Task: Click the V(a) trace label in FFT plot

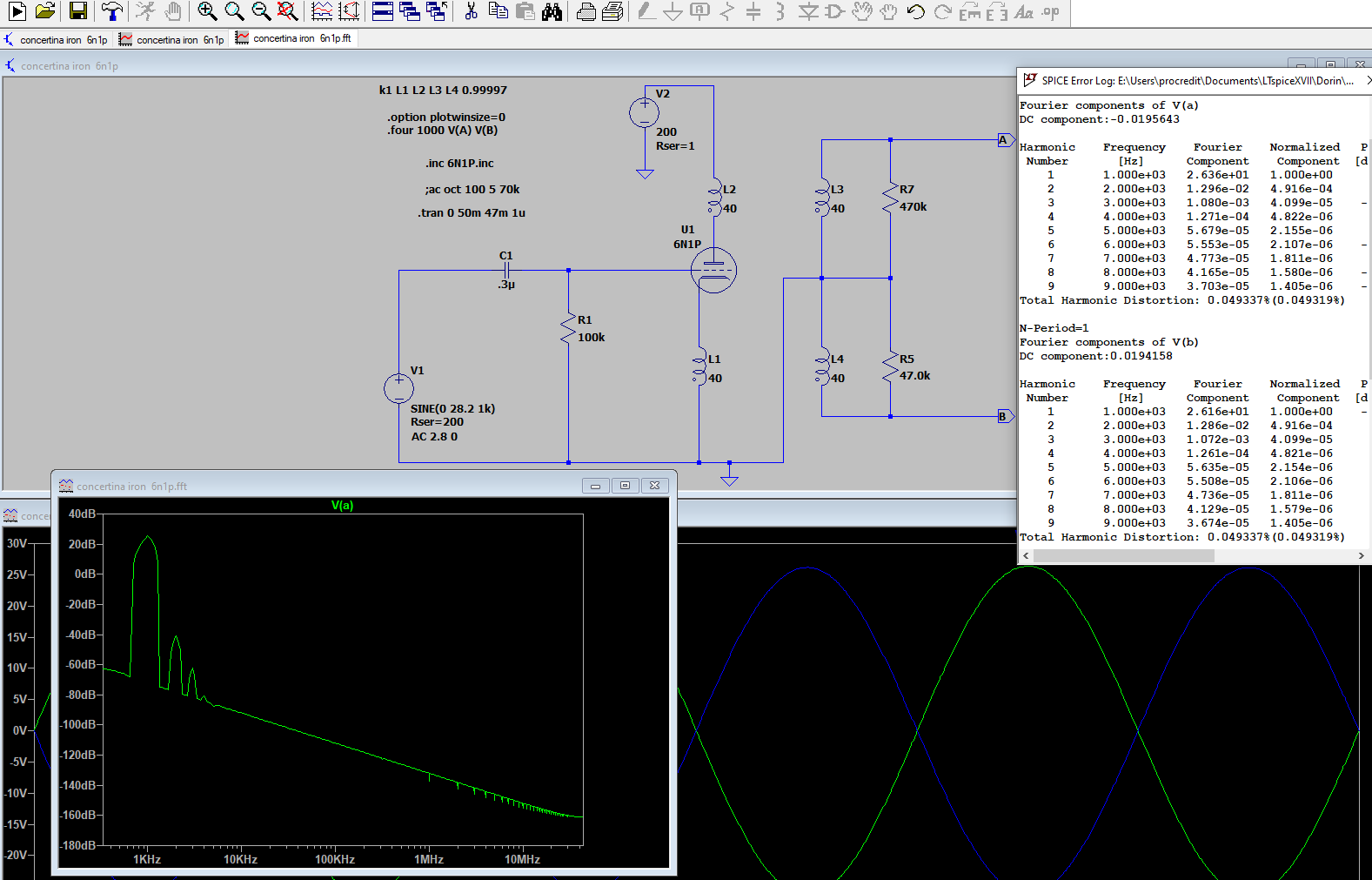Action: (342, 506)
